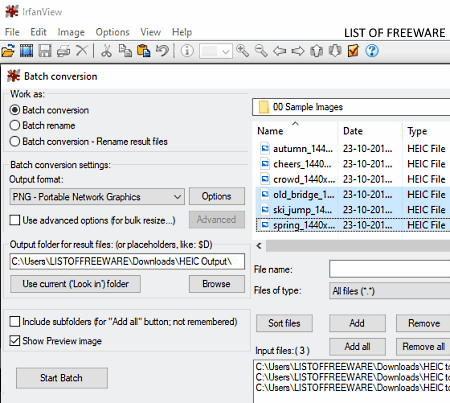
Task: Click the Print toolbar icon
Action: [63, 51]
